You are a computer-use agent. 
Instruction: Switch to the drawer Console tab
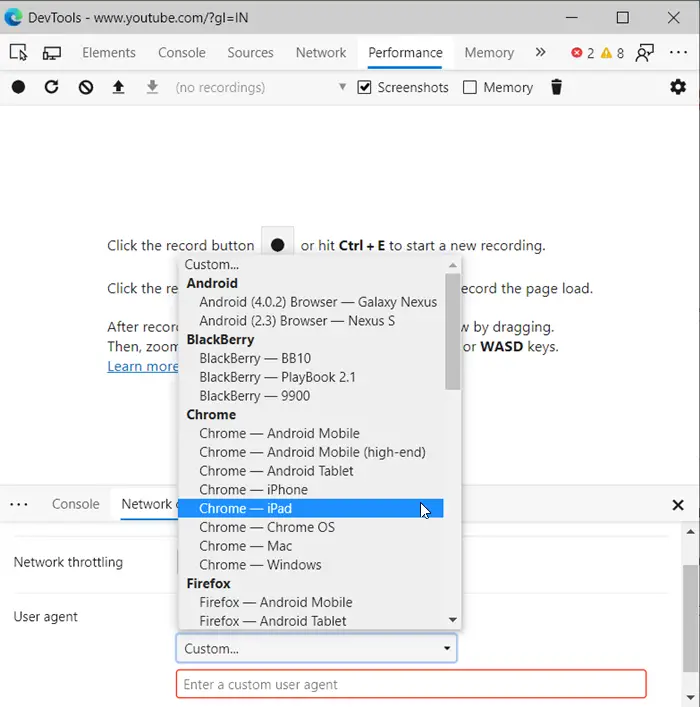[75, 504]
